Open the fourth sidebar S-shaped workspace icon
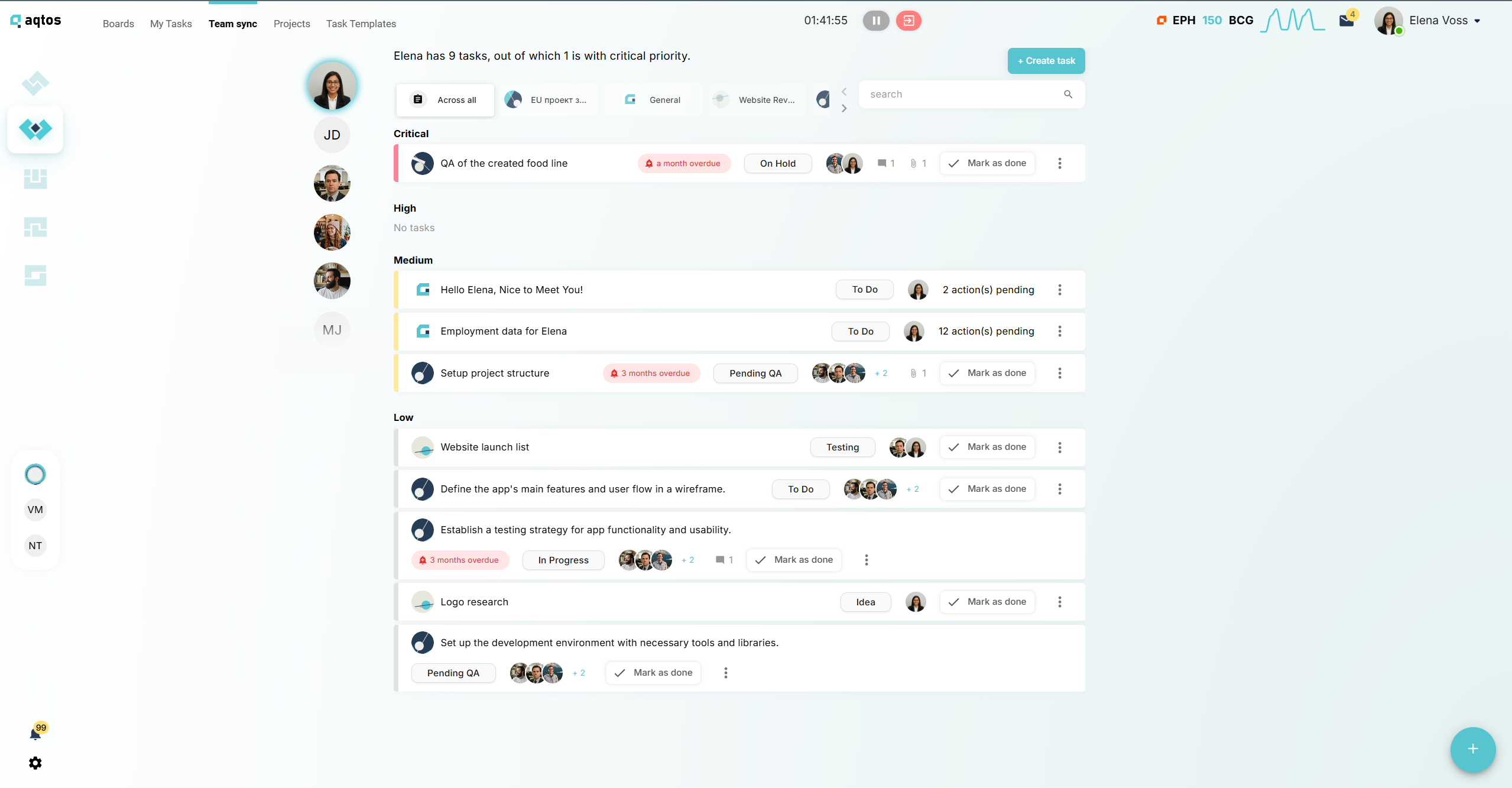The image size is (1512, 788). click(x=35, y=275)
